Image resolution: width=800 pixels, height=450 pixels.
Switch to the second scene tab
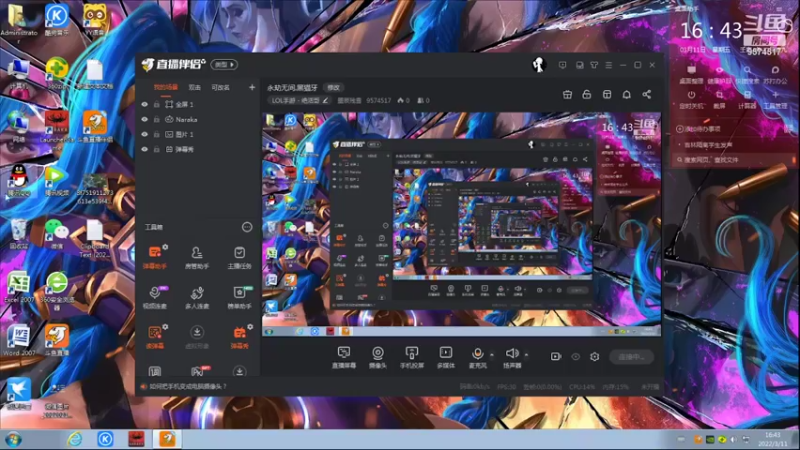point(194,87)
